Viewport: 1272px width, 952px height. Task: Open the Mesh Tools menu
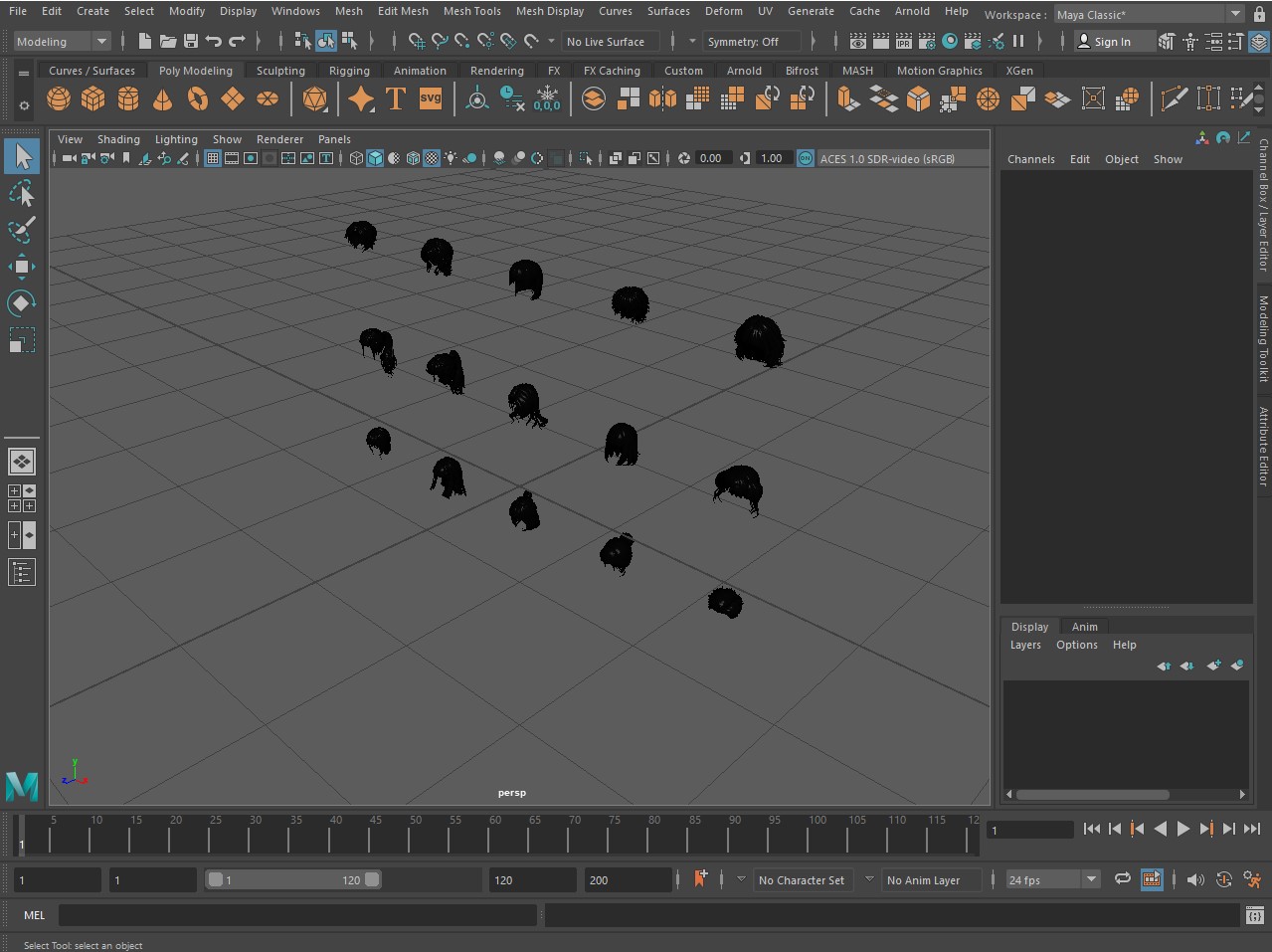click(x=471, y=11)
